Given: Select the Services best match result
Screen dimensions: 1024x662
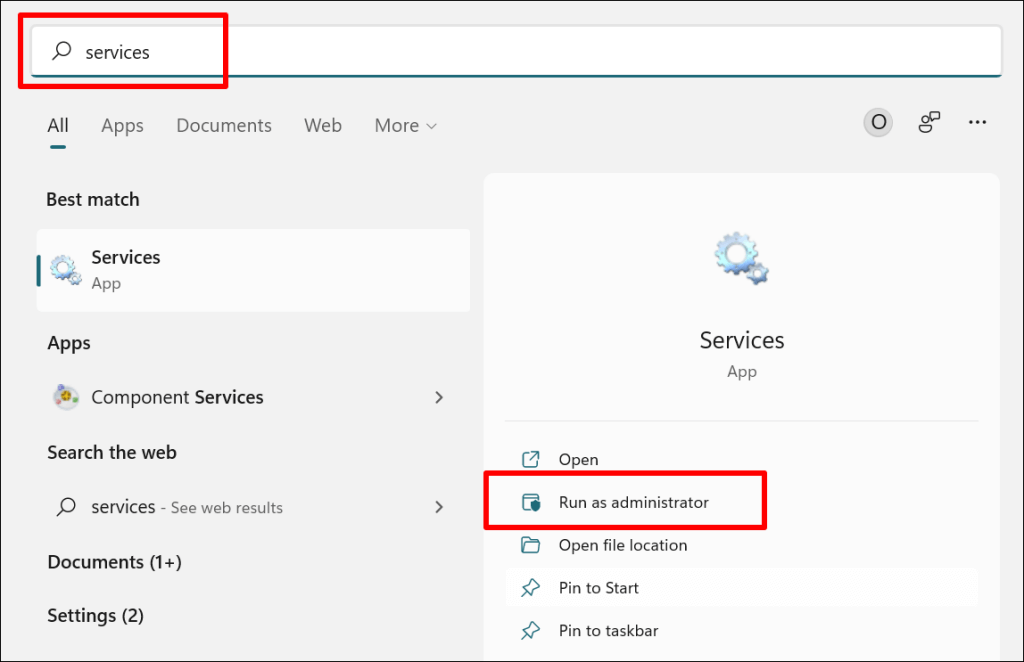Looking at the screenshot, I should click(x=253, y=270).
